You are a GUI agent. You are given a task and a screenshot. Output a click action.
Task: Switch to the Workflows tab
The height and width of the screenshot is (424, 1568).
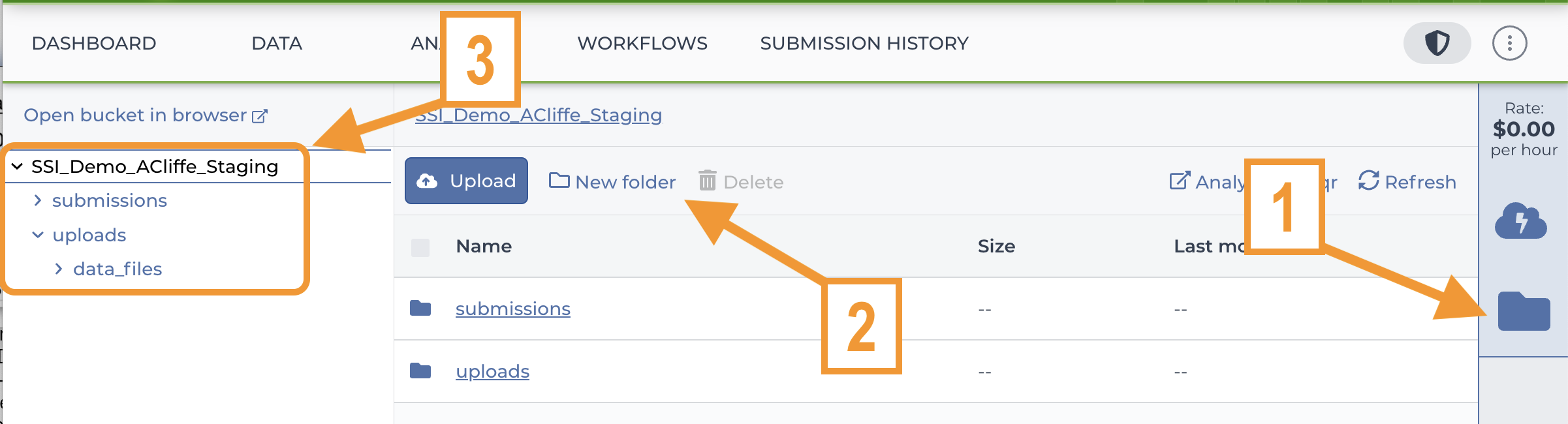(642, 43)
